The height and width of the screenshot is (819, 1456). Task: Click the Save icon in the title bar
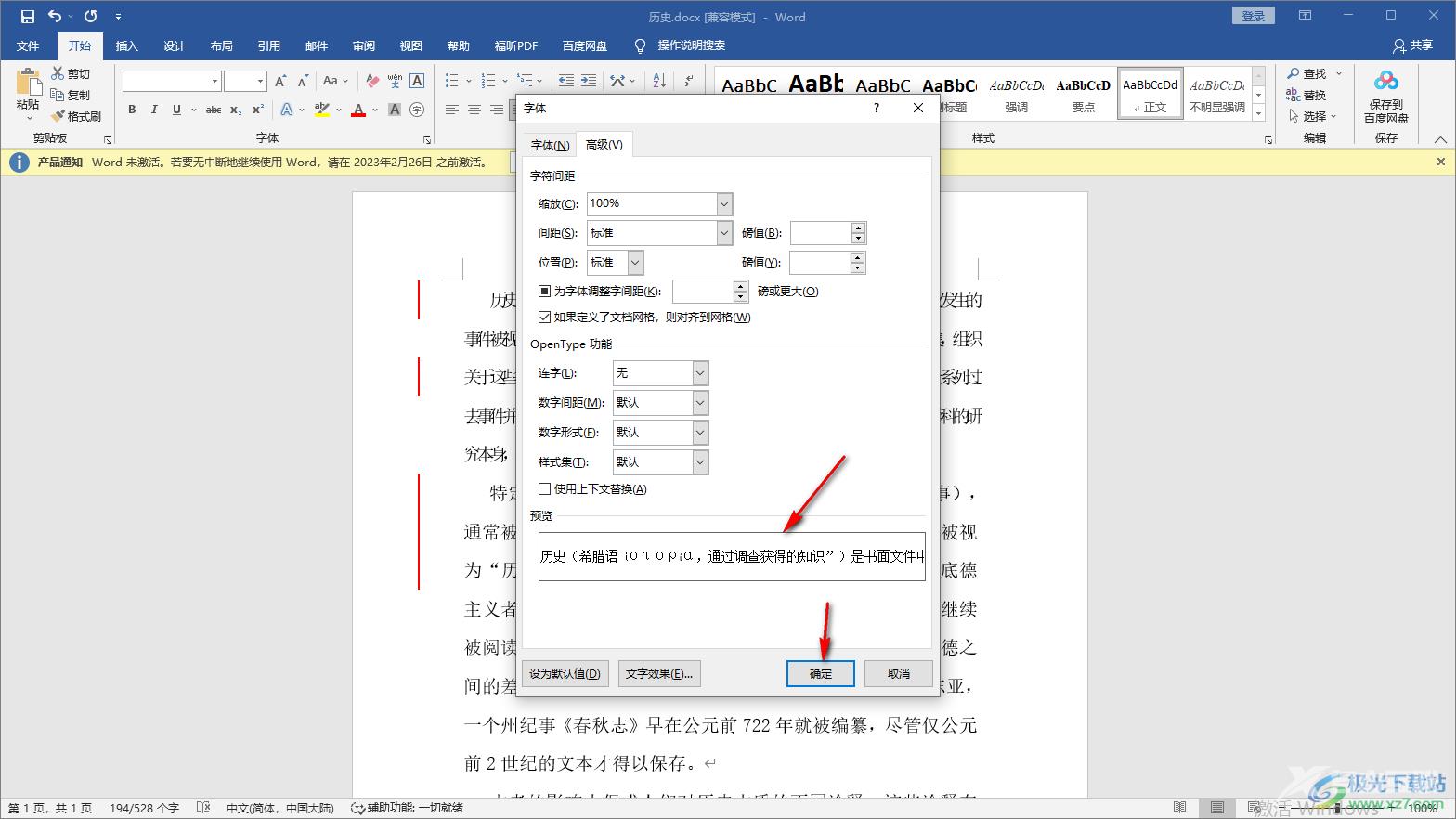28,16
